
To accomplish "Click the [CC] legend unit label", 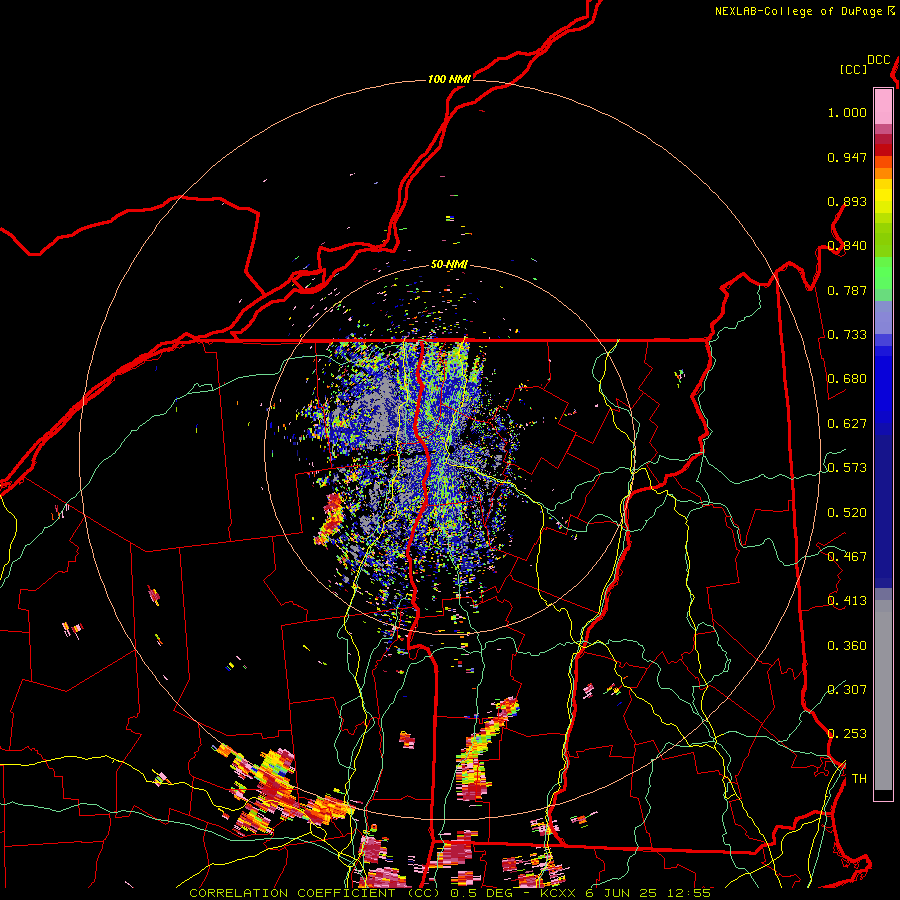I will point(853,69).
